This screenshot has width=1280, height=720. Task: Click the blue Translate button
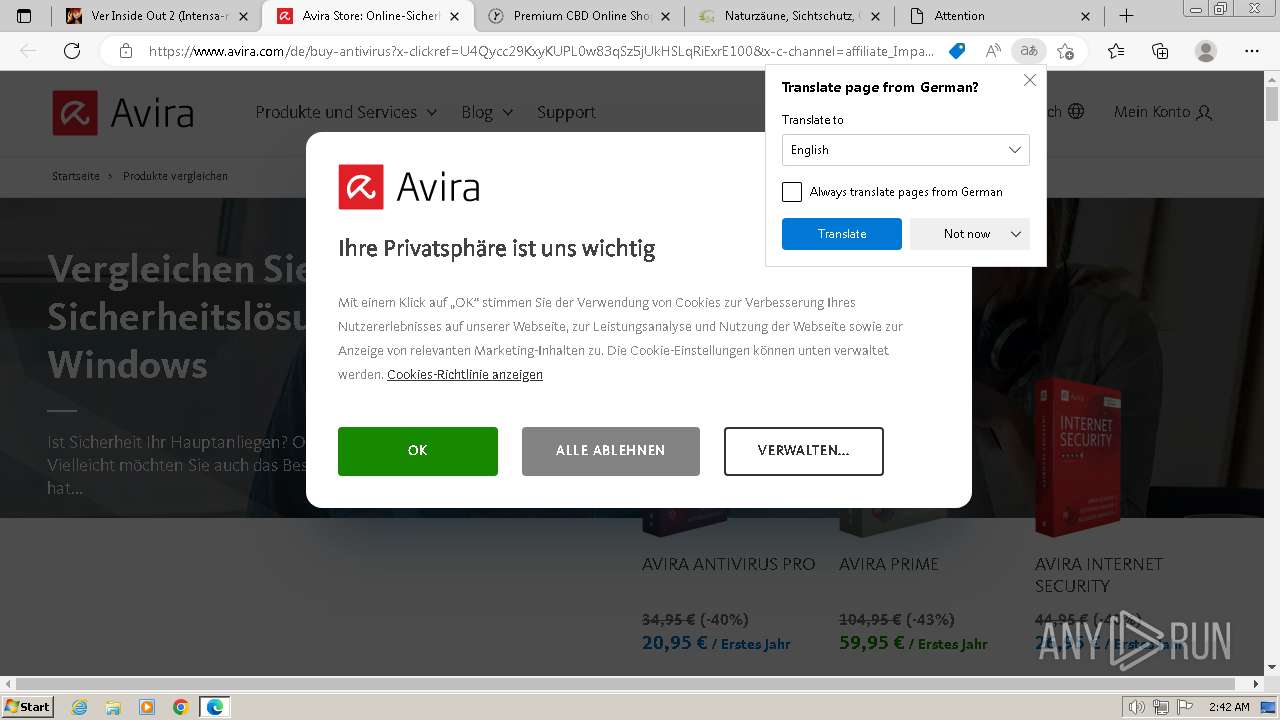(x=842, y=234)
